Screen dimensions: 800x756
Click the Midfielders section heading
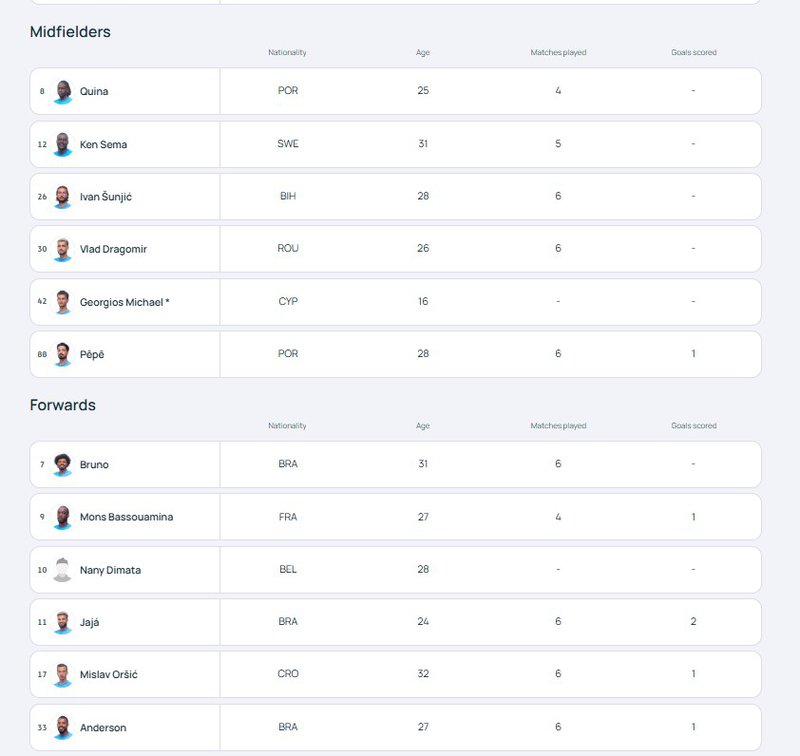pos(70,32)
